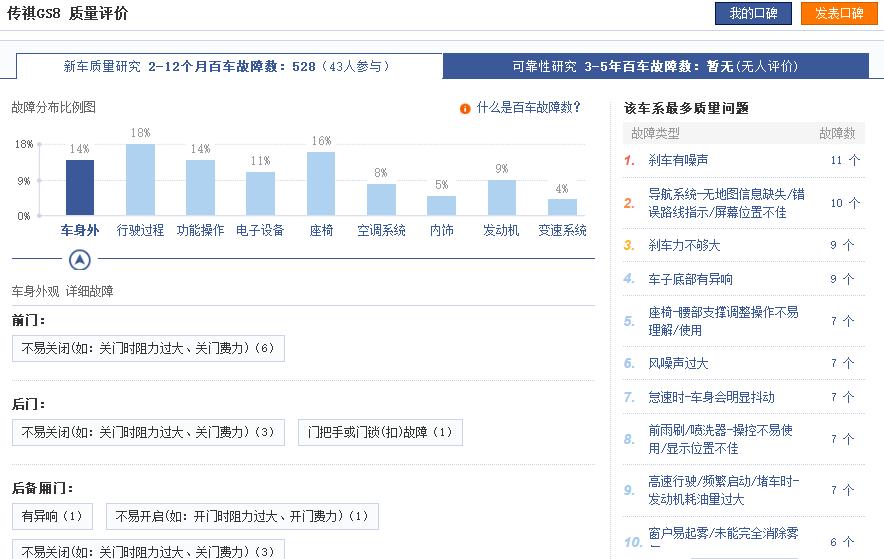Screen dimensions: 884x559
Task: Open 我的口碑 button
Action: pyautogui.click(x=753, y=13)
